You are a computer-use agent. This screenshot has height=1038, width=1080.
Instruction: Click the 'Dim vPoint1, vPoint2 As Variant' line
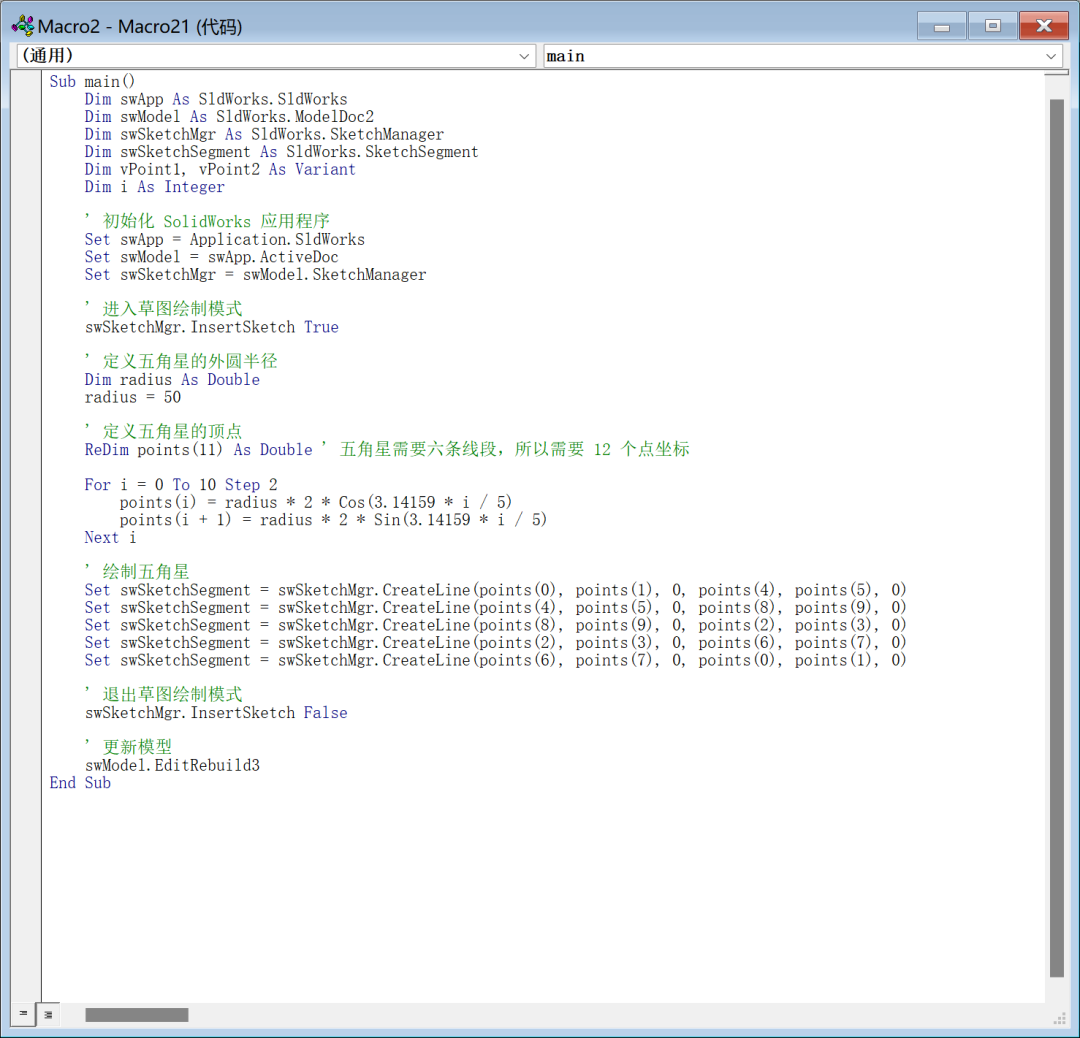pyautogui.click(x=220, y=169)
